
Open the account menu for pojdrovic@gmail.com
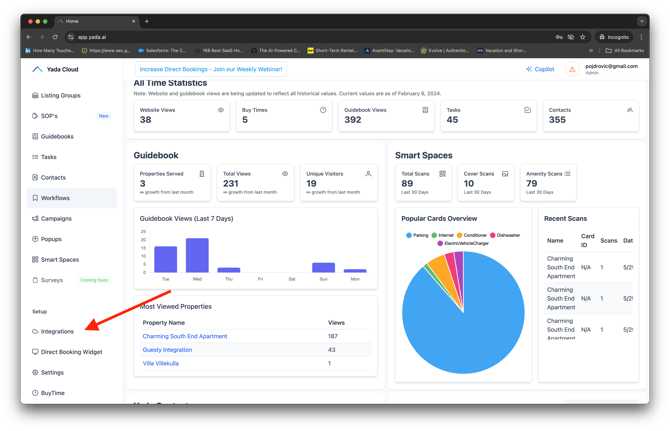pos(611,69)
